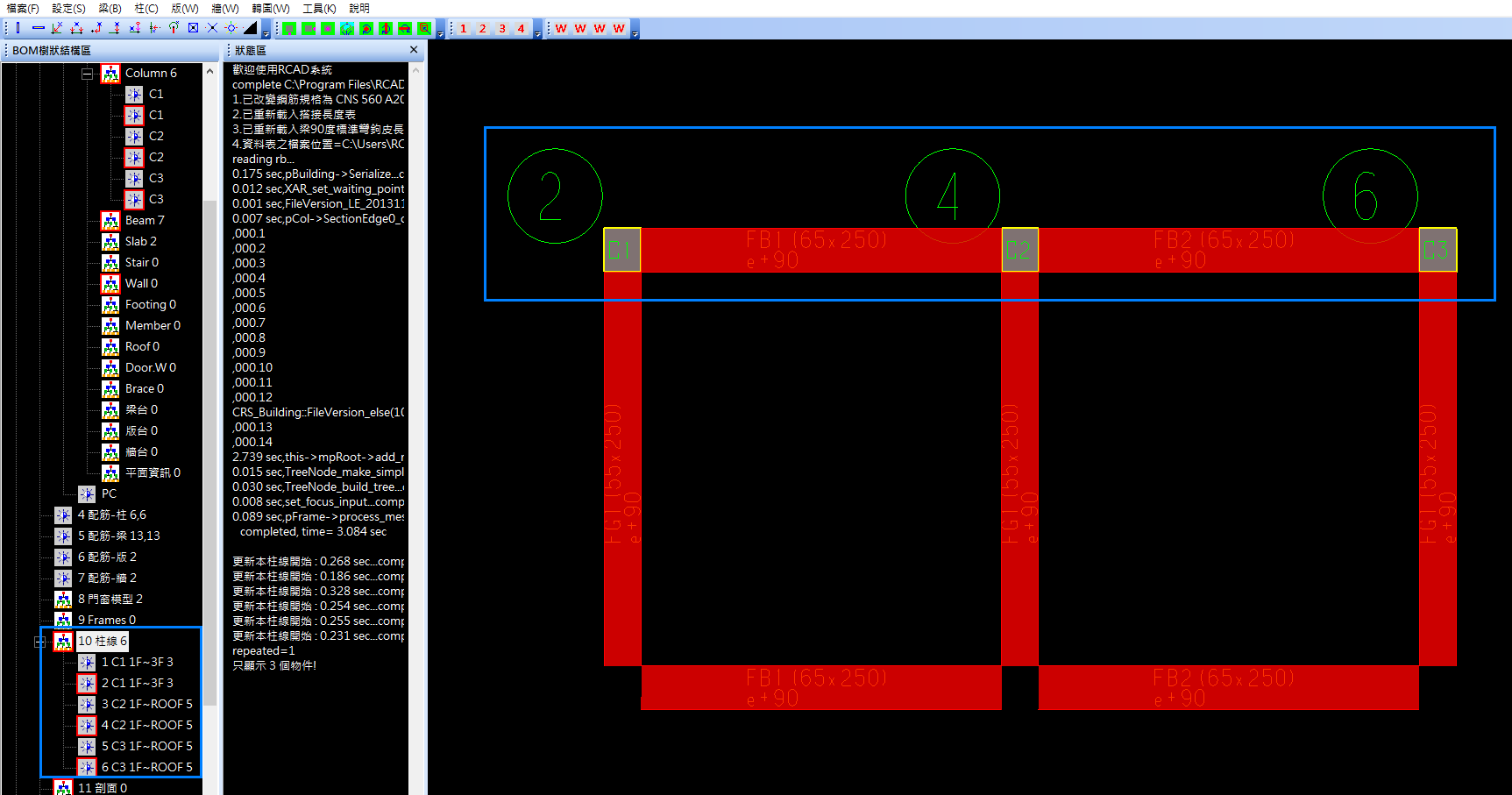
Task: Select Stair 0 in the tree
Action: [x=142, y=262]
